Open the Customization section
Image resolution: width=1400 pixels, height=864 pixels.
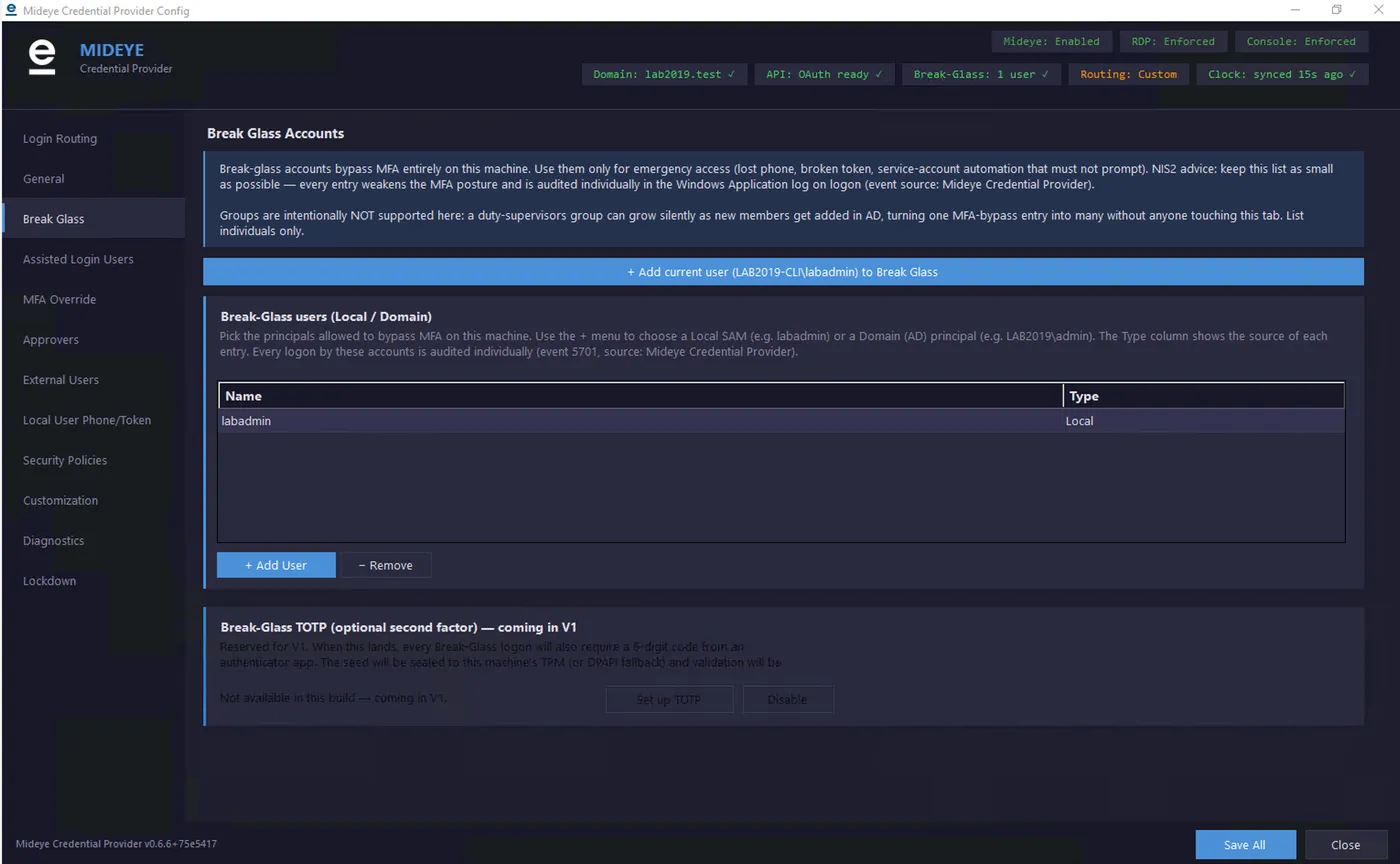[93, 500]
